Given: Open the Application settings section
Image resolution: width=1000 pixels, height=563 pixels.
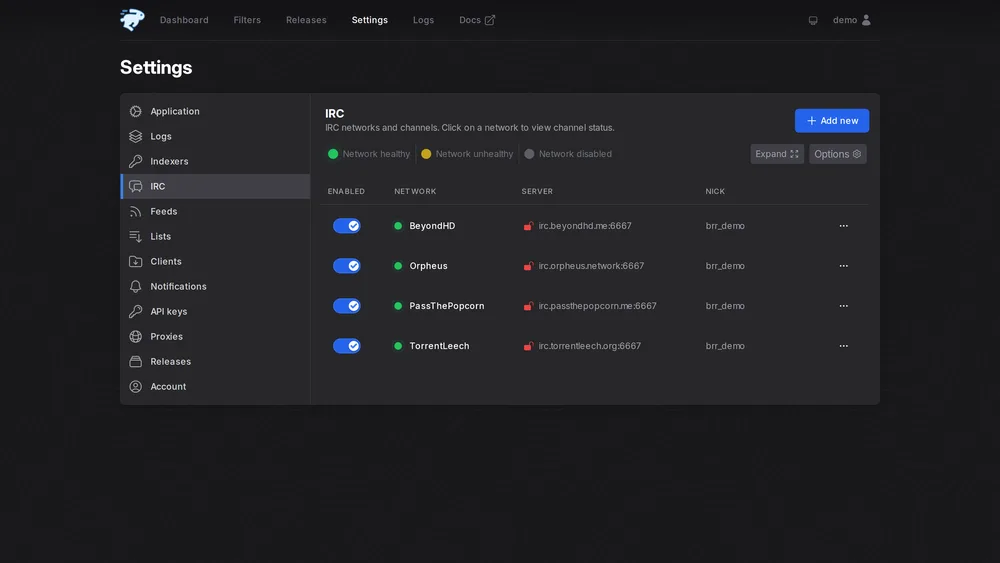Looking at the screenshot, I should coord(215,111).
